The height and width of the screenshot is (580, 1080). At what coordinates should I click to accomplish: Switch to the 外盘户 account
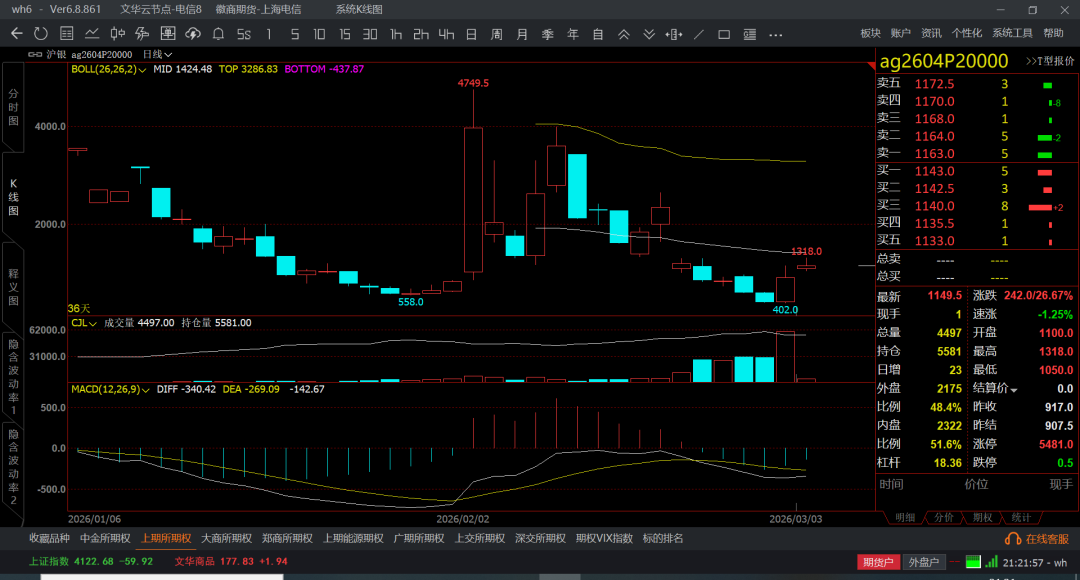(923, 562)
